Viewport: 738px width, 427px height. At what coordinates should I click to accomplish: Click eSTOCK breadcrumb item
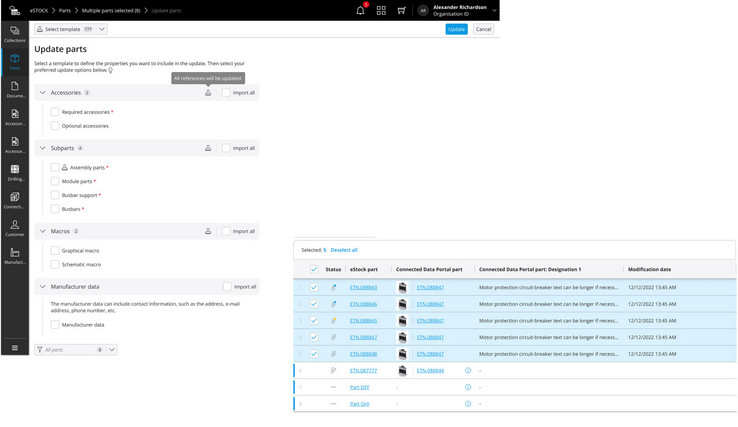pyautogui.click(x=39, y=11)
